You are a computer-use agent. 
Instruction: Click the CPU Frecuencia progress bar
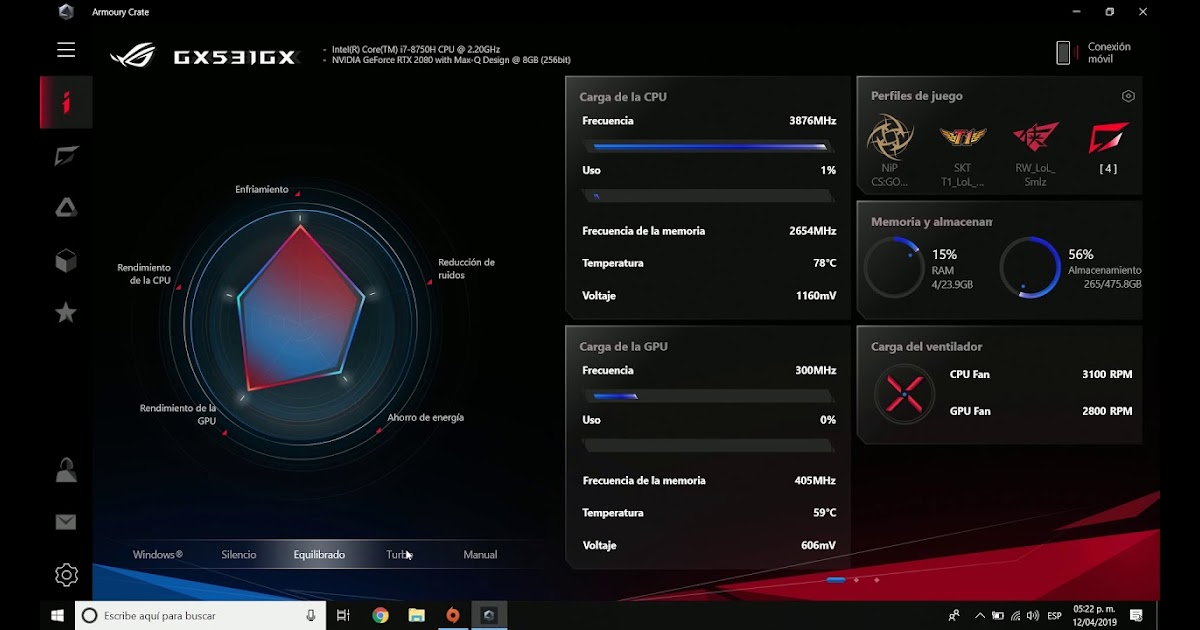point(707,146)
